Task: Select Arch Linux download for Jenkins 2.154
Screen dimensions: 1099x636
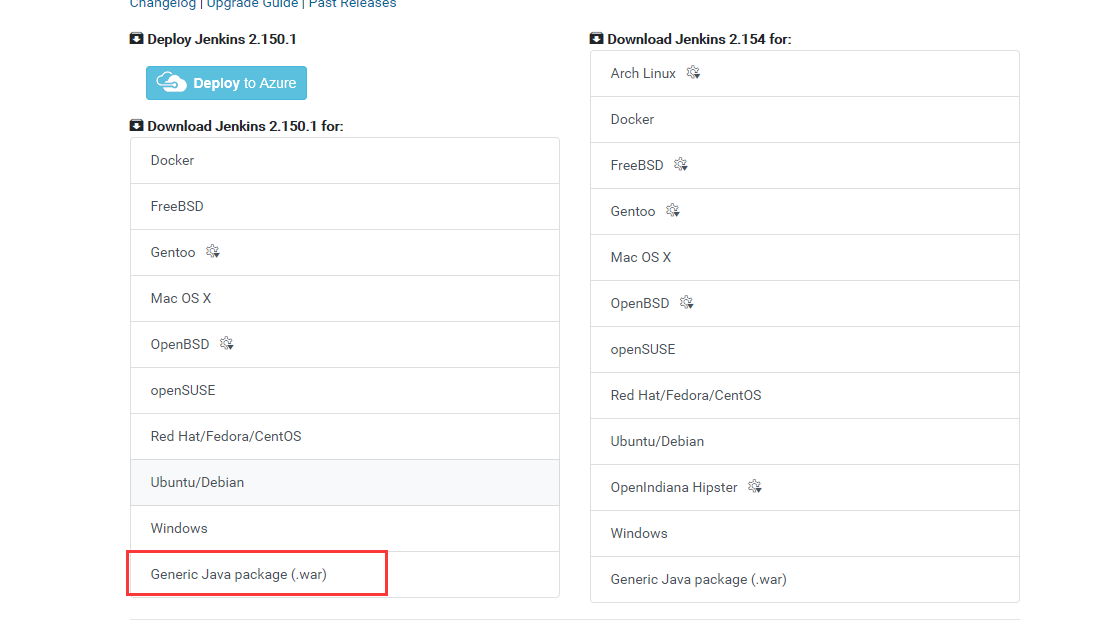Action: 643,73
